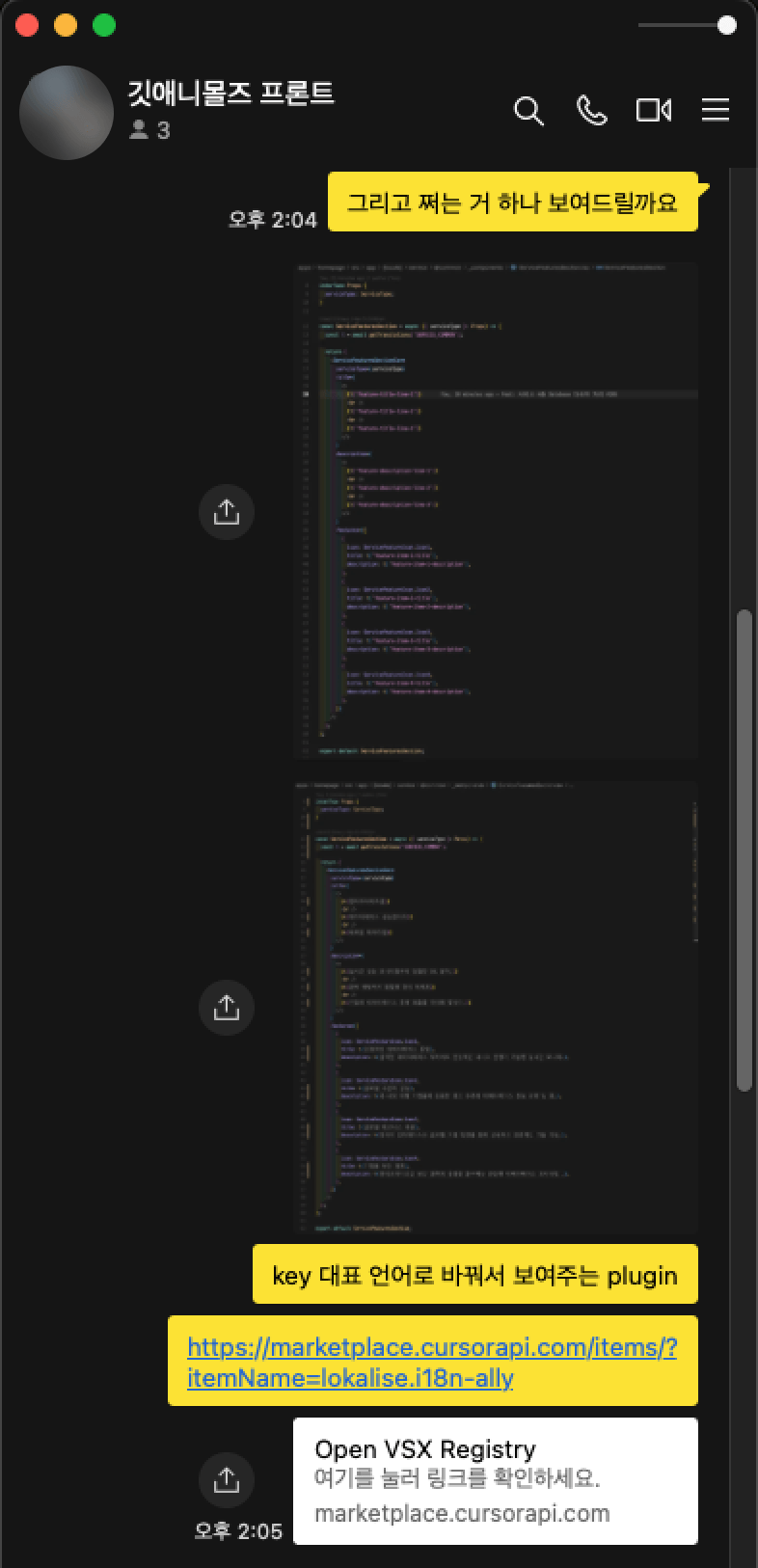758x1568 pixels.
Task: Click the chat title 깃애니몰즈 프론트
Action: [x=231, y=94]
